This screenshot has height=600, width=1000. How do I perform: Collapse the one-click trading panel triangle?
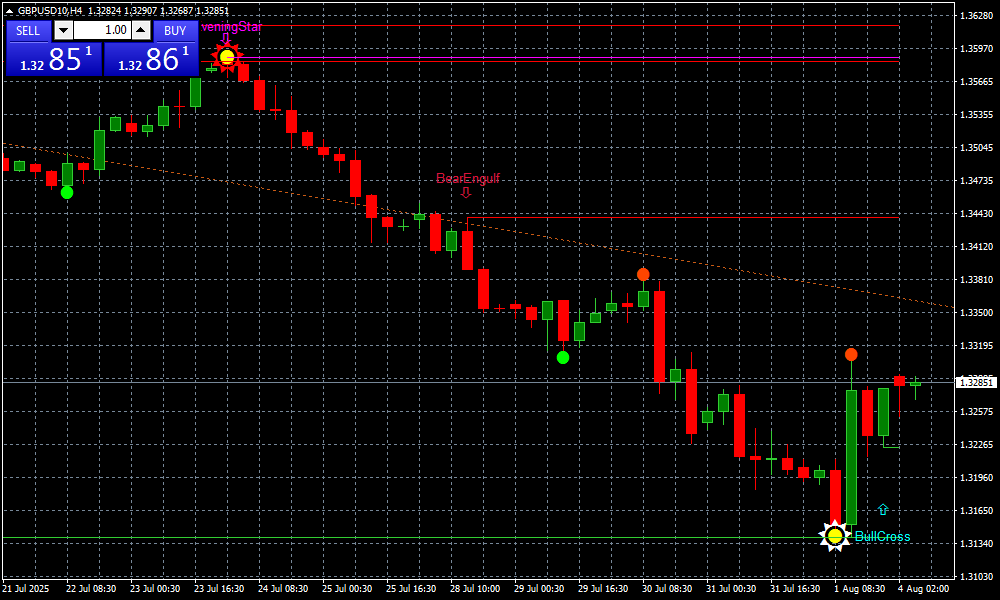[9, 11]
